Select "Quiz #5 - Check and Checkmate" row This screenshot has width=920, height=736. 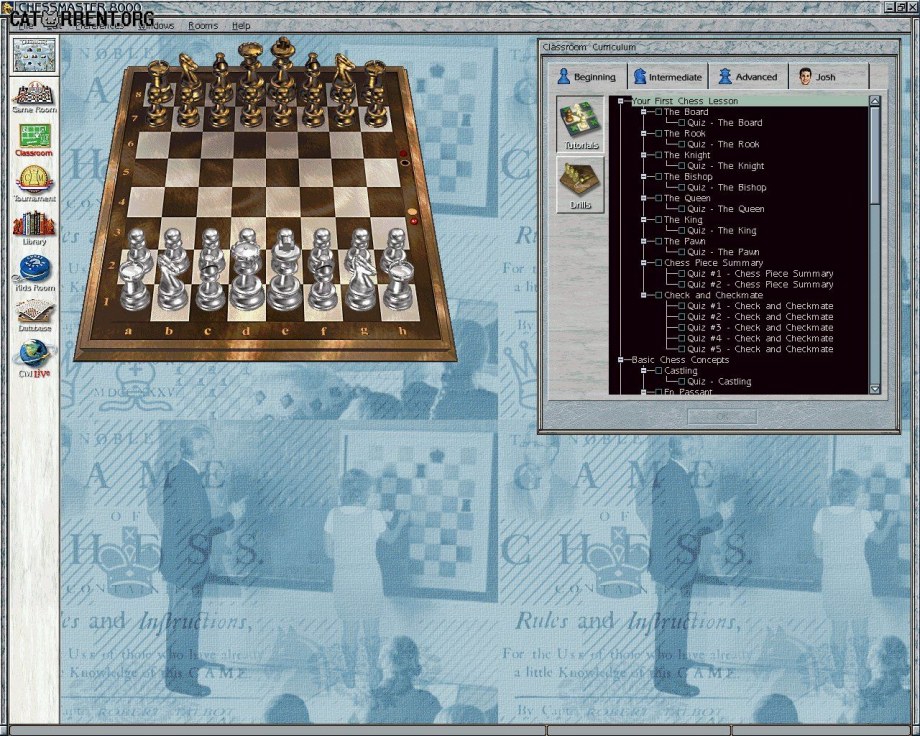pos(760,349)
